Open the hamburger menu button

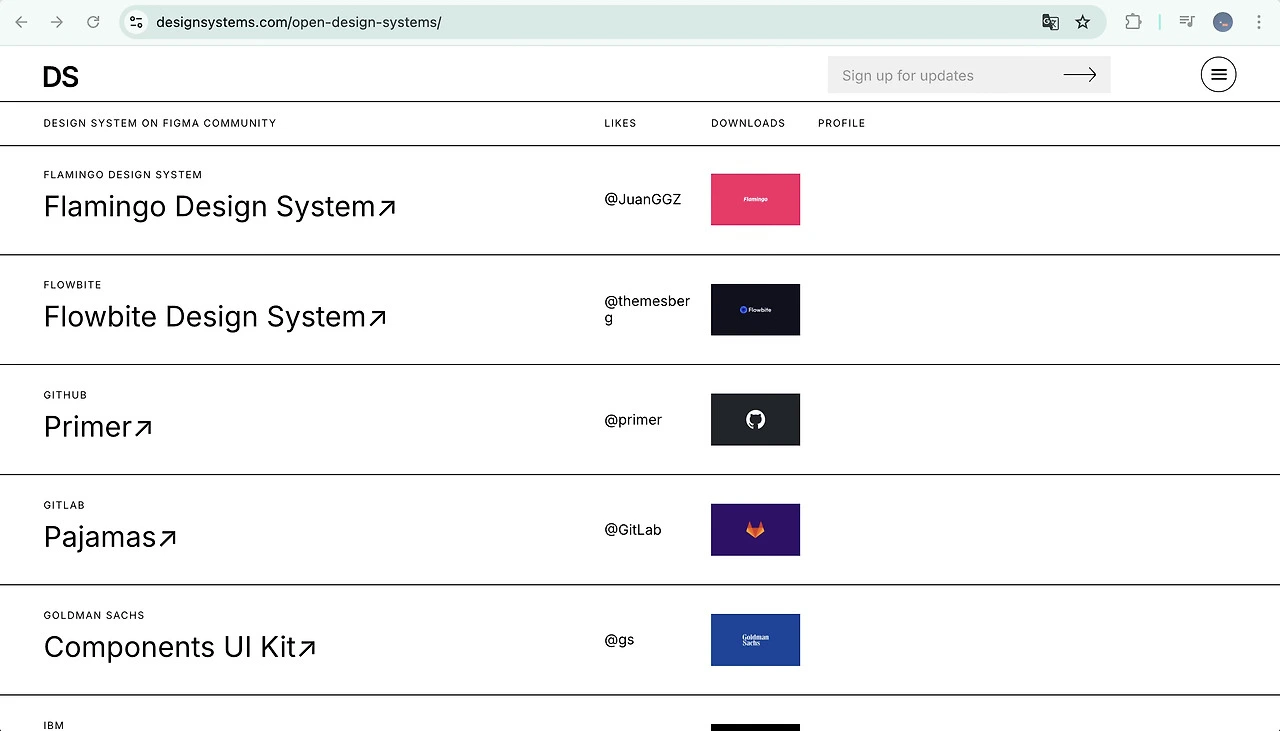(1218, 74)
